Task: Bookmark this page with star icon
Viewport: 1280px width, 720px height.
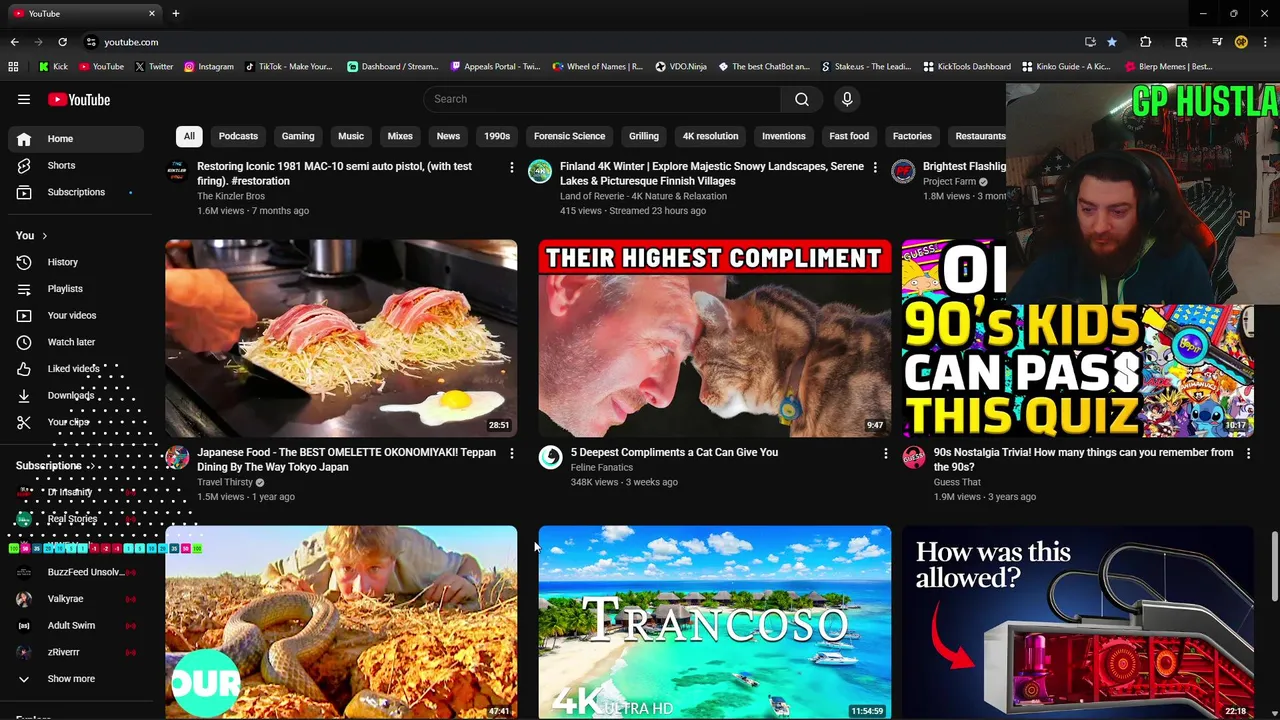Action: (1111, 42)
